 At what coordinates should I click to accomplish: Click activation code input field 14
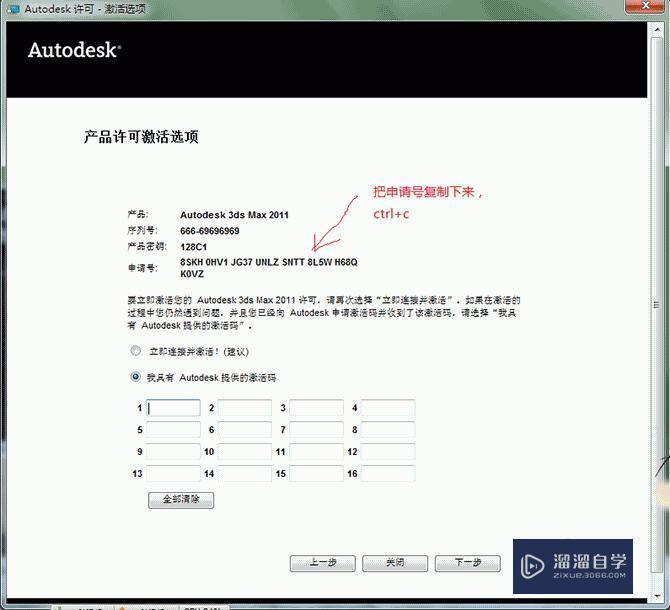pyautogui.click(x=245, y=474)
